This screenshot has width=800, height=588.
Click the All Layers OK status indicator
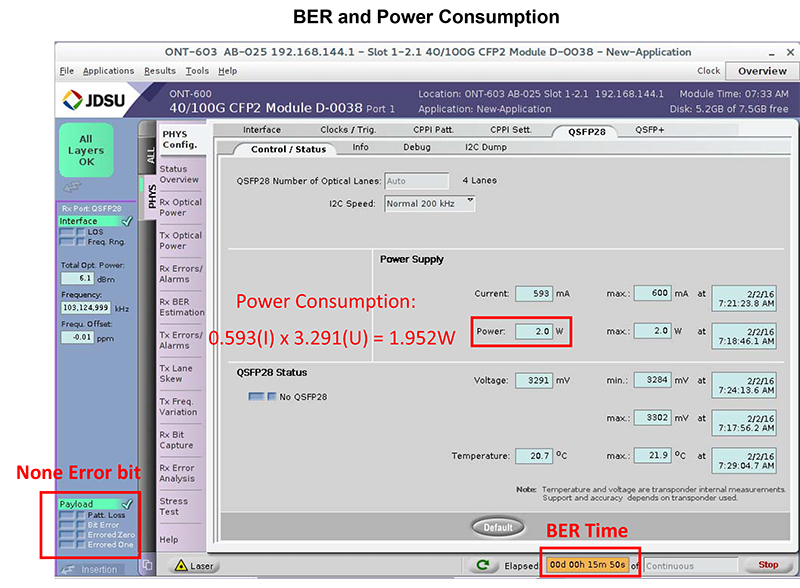pyautogui.click(x=87, y=149)
